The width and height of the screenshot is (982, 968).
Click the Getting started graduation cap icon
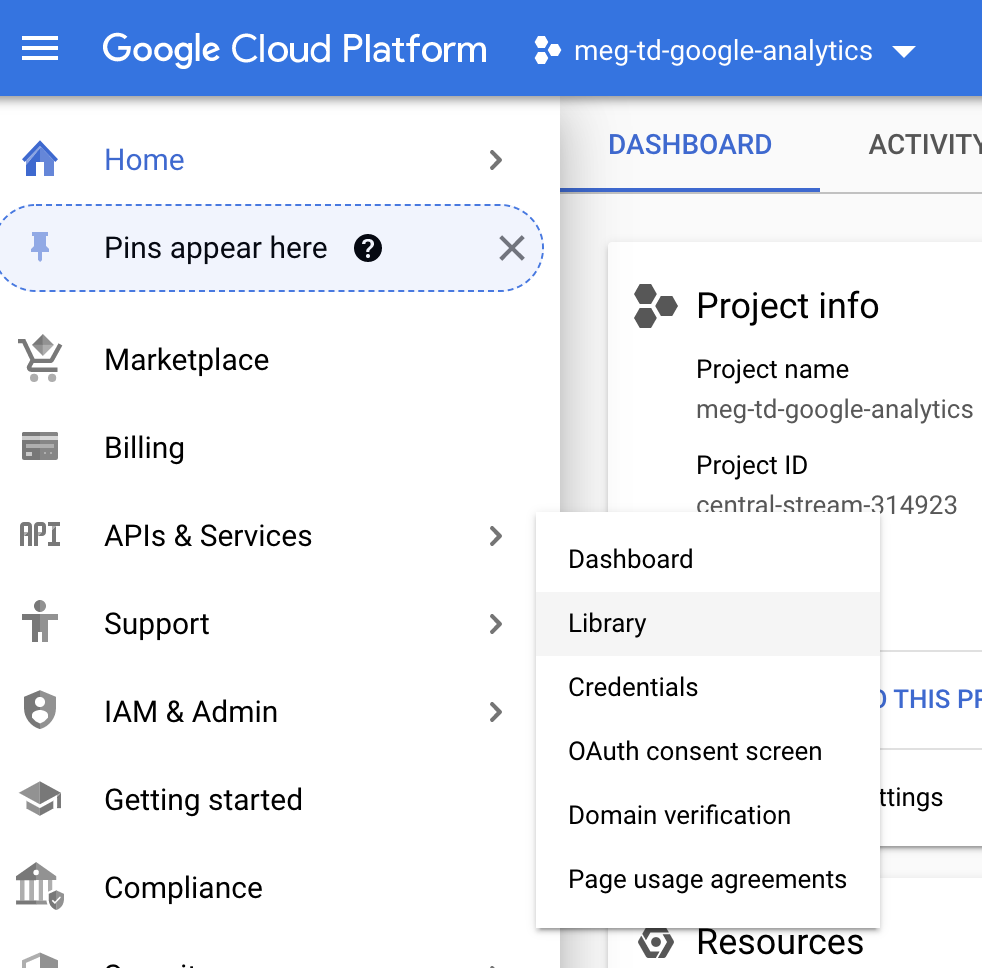[x=40, y=800]
